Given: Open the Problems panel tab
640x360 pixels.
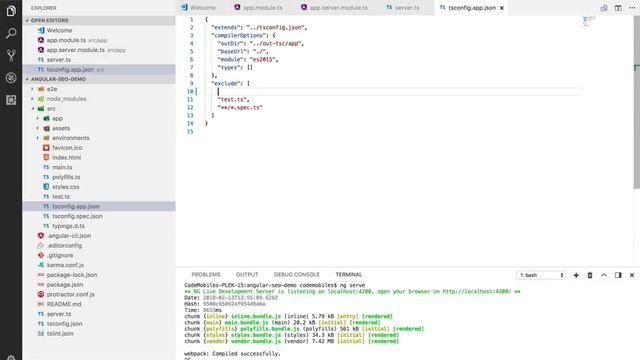Looking at the screenshot, I should (x=206, y=275).
